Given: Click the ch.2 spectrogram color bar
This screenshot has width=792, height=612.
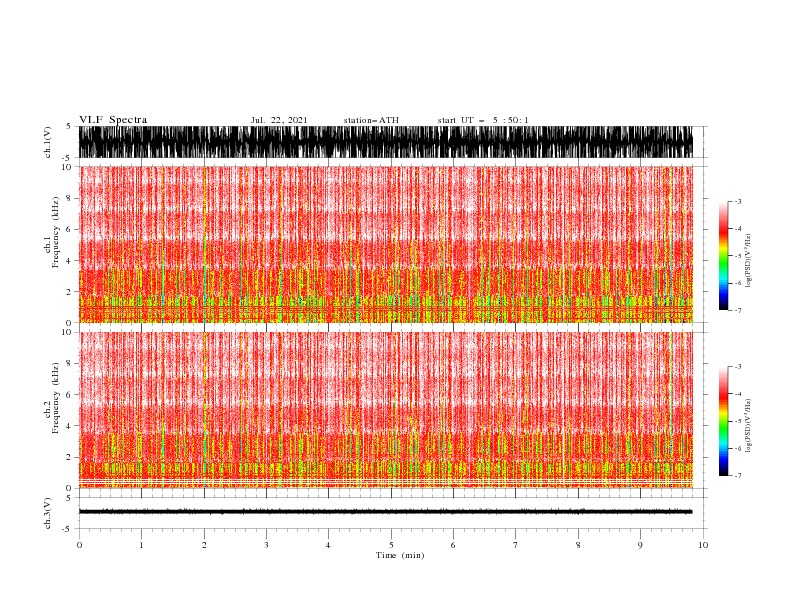Looking at the screenshot, I should point(723,421).
